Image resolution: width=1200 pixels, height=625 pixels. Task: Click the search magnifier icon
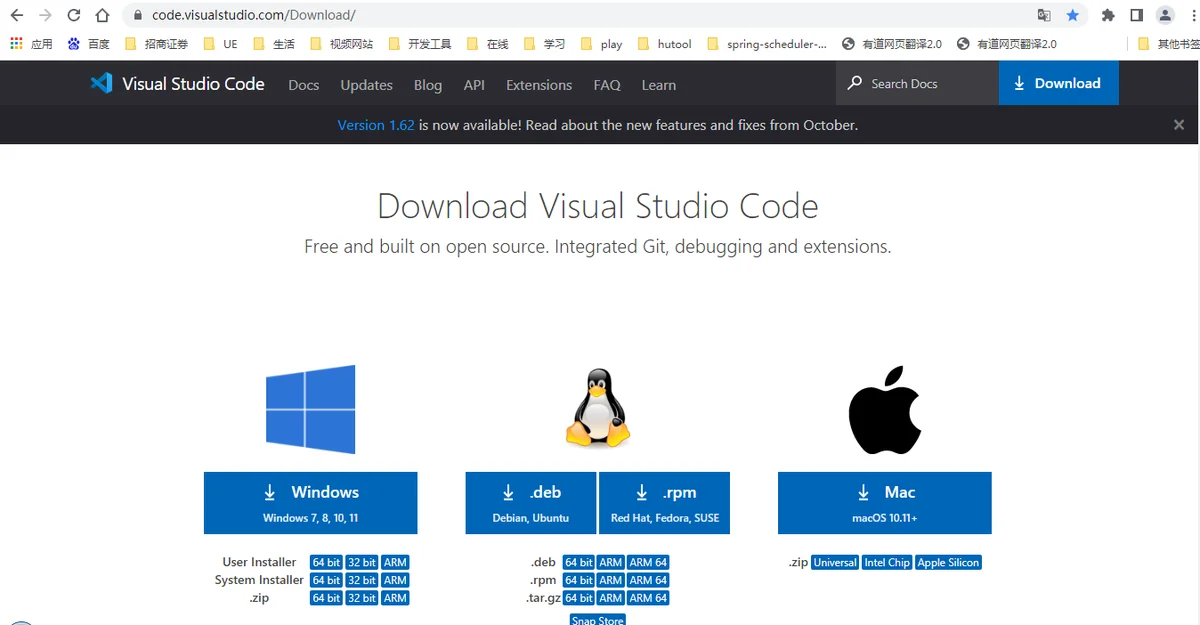(855, 84)
